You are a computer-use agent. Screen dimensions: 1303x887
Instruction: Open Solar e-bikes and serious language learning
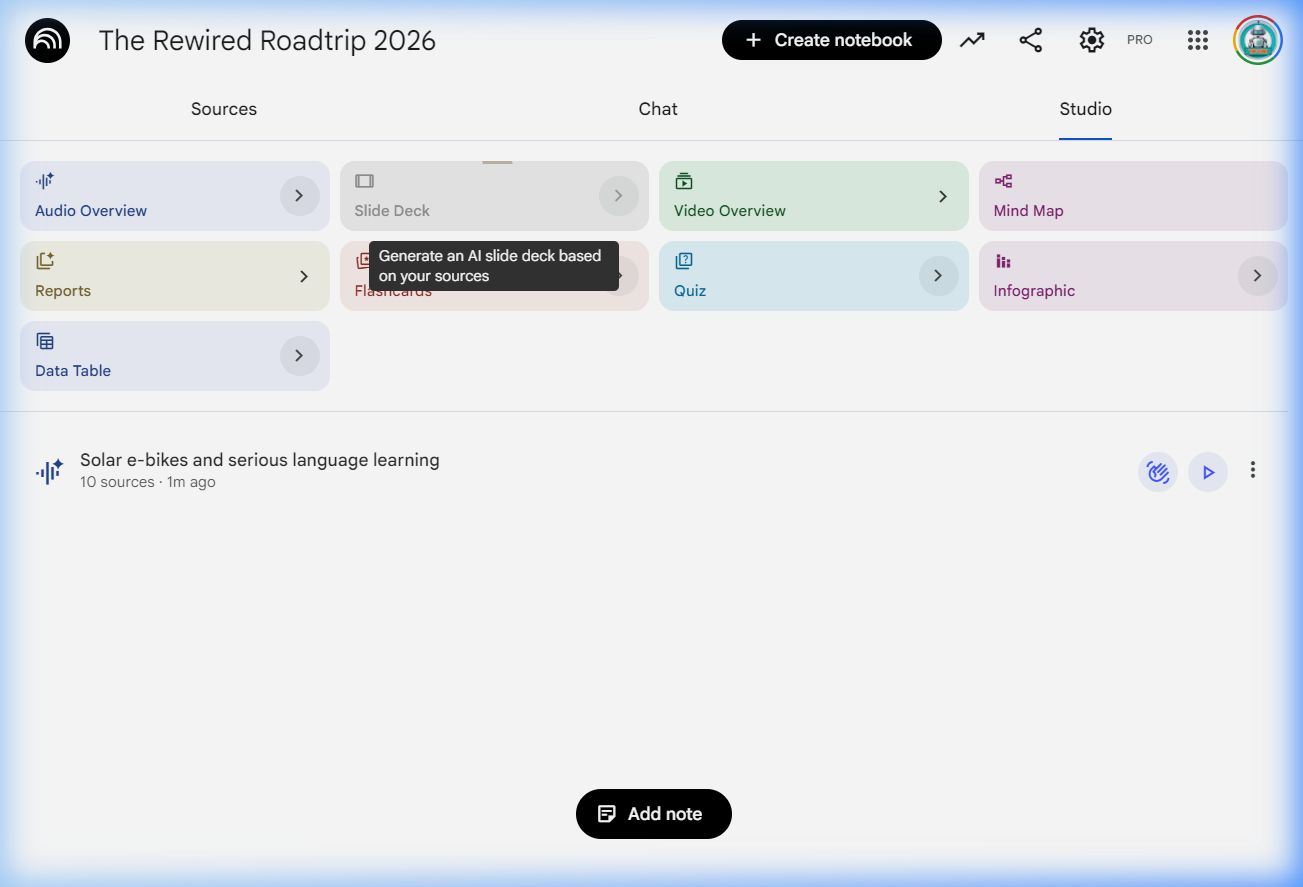[x=260, y=460]
